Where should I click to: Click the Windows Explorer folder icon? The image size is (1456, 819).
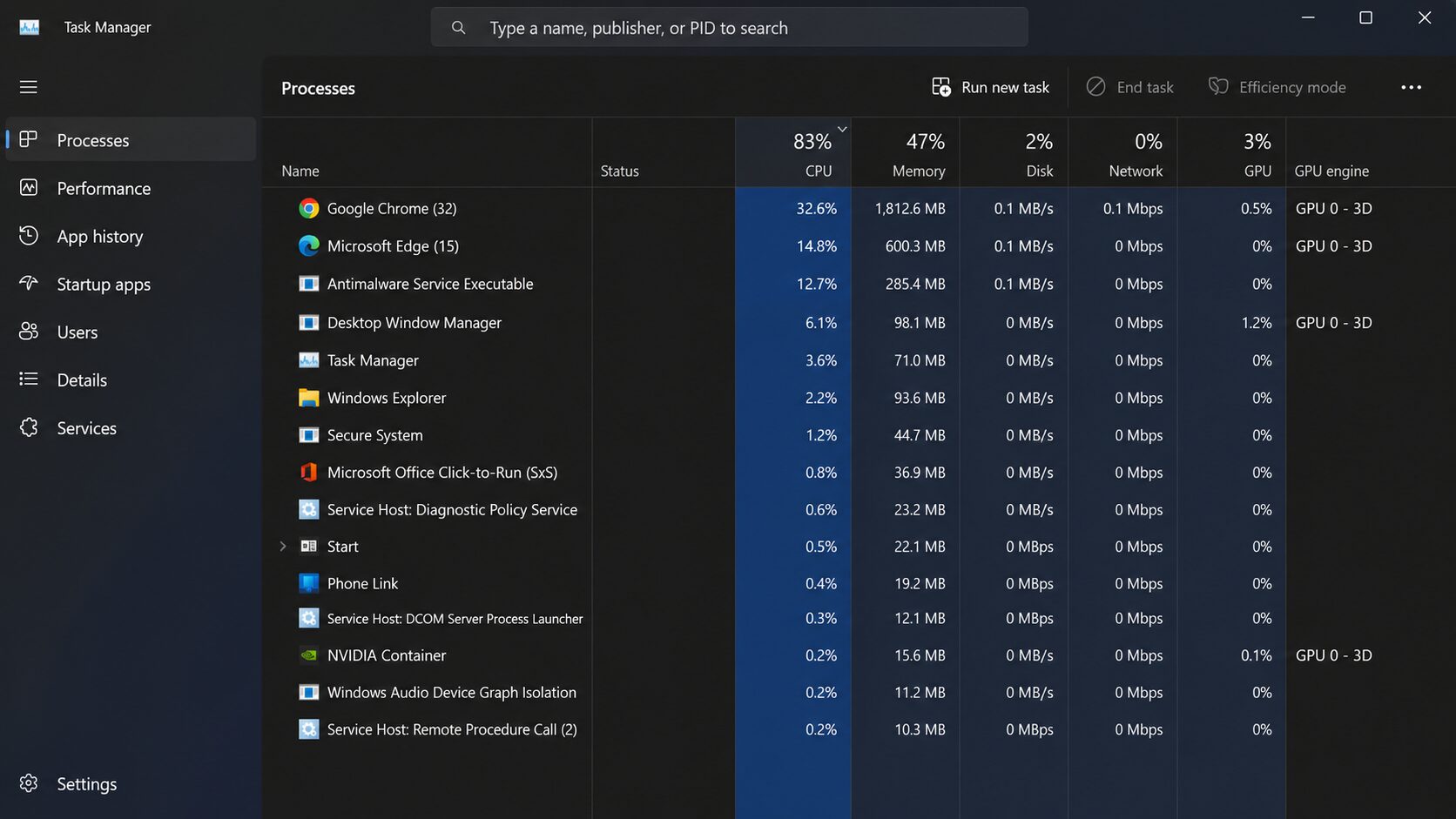coord(309,398)
